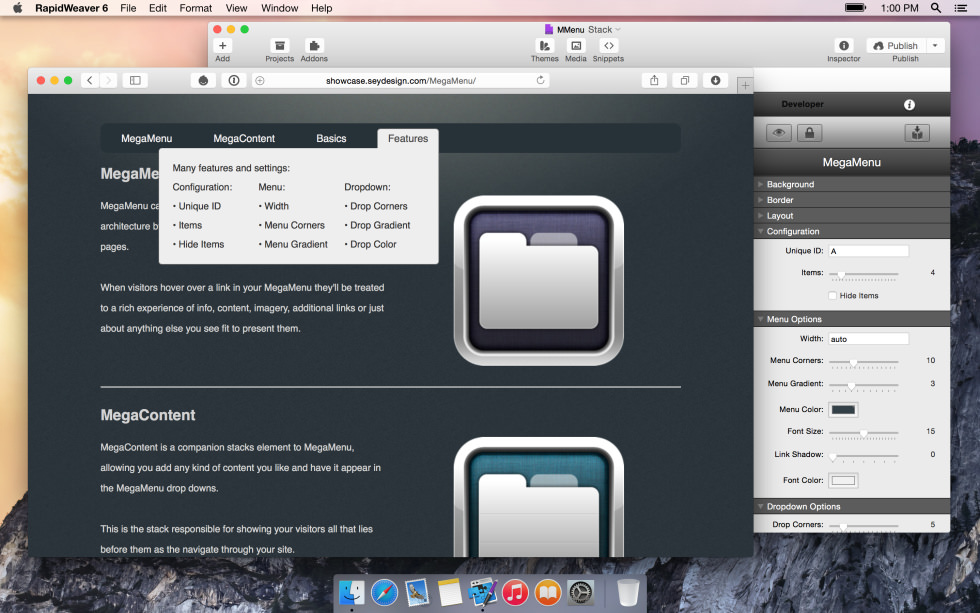Image resolution: width=980 pixels, height=613 pixels.
Task: Open browser downloads
Action: (x=716, y=80)
